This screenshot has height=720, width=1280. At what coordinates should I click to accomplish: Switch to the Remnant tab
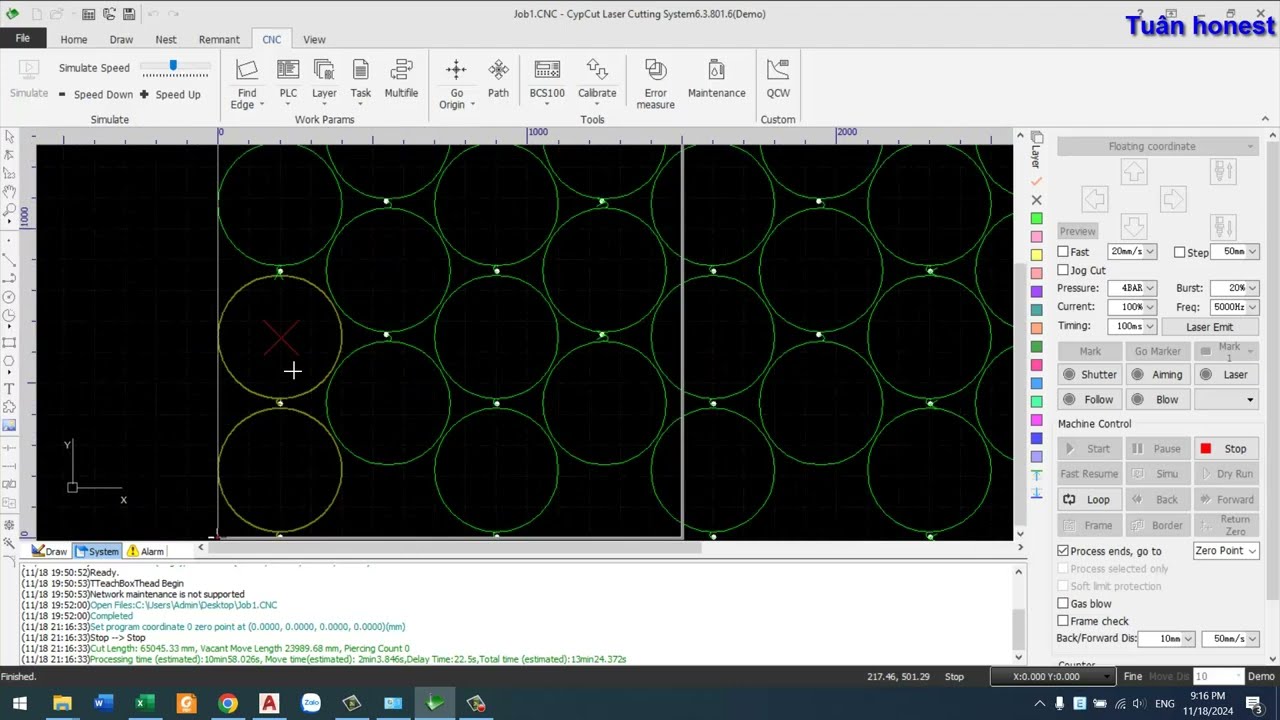click(219, 39)
